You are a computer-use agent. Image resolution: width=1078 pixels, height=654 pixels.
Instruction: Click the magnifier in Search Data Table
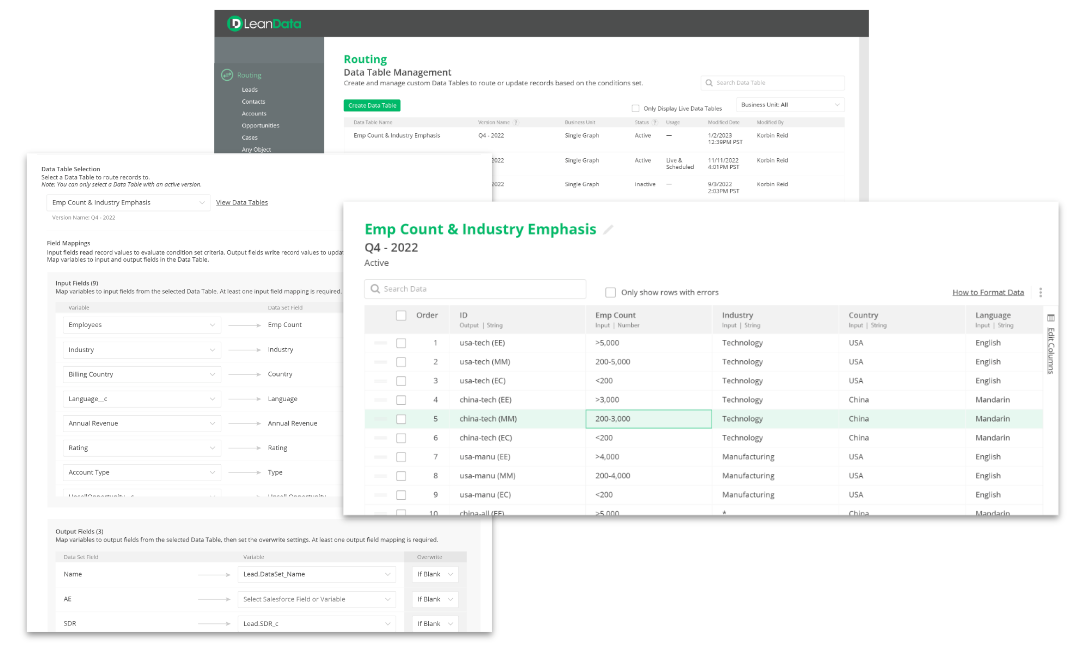[709, 83]
